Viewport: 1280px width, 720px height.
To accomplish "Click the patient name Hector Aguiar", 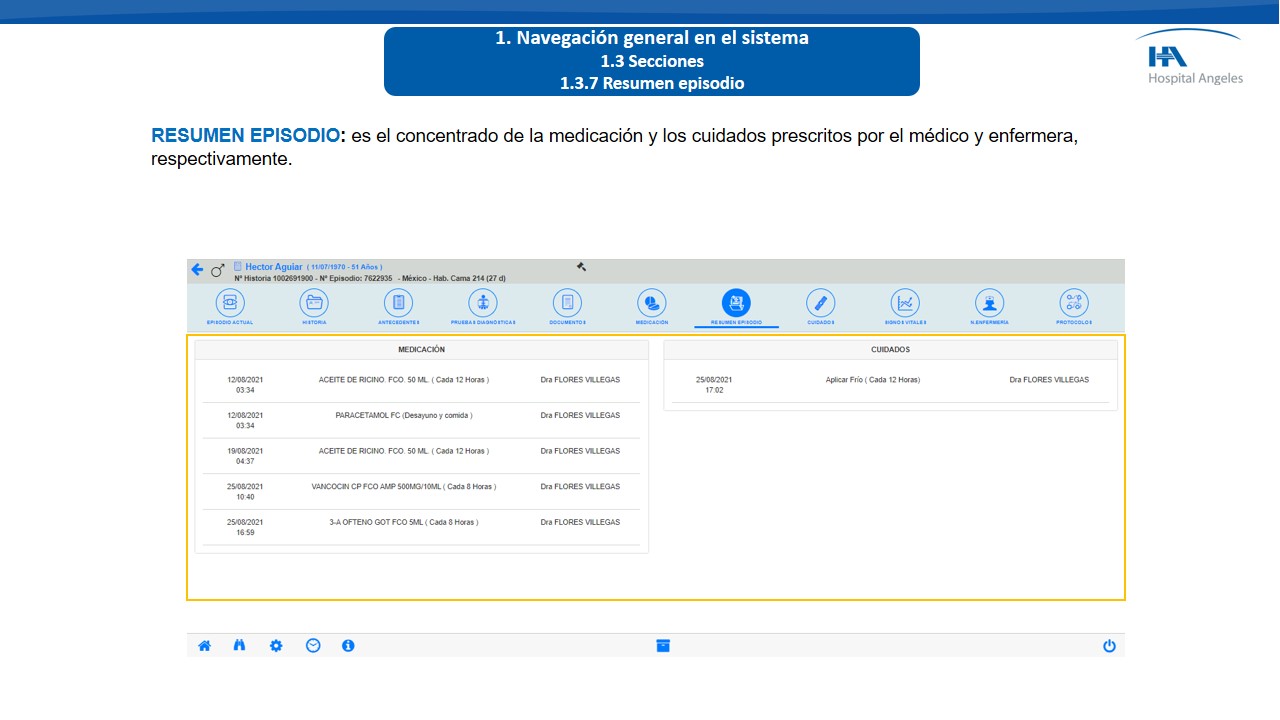I will (x=273, y=267).
